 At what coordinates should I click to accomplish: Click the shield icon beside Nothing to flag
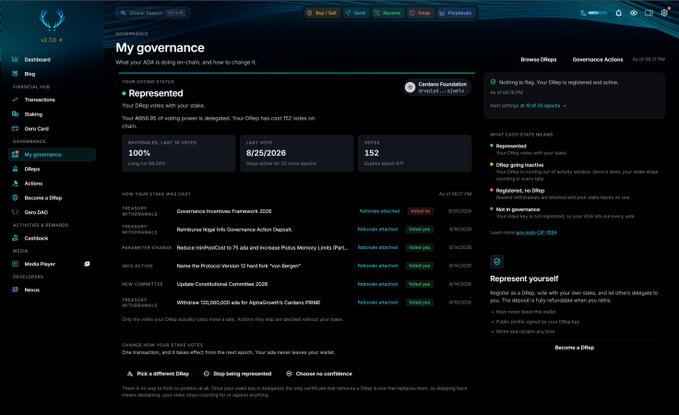pyautogui.click(x=493, y=82)
